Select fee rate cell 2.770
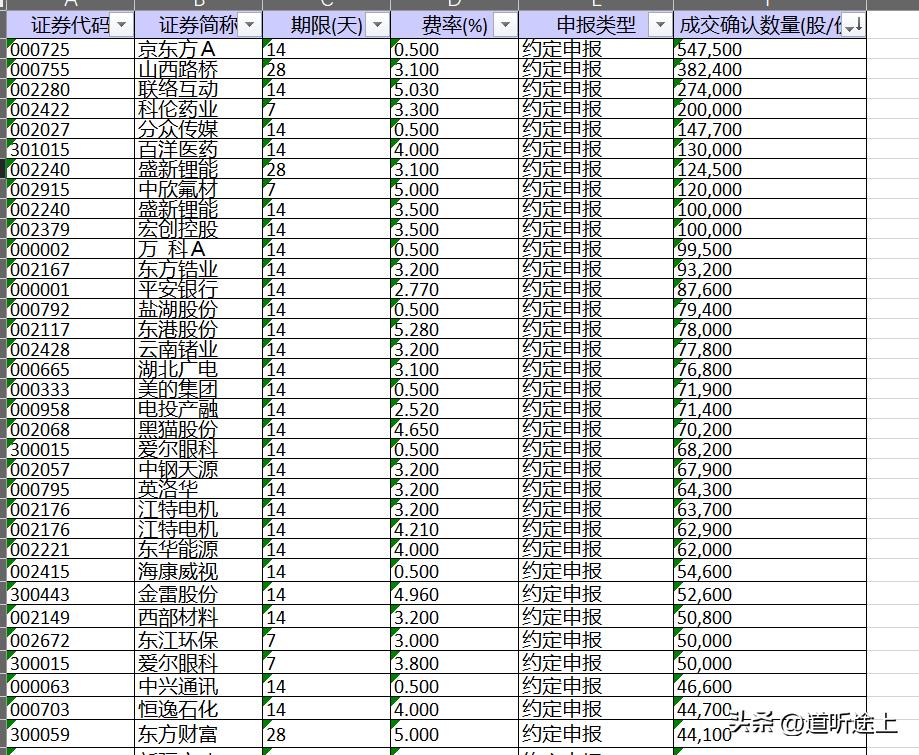The width and height of the screenshot is (919, 755). tap(454, 289)
